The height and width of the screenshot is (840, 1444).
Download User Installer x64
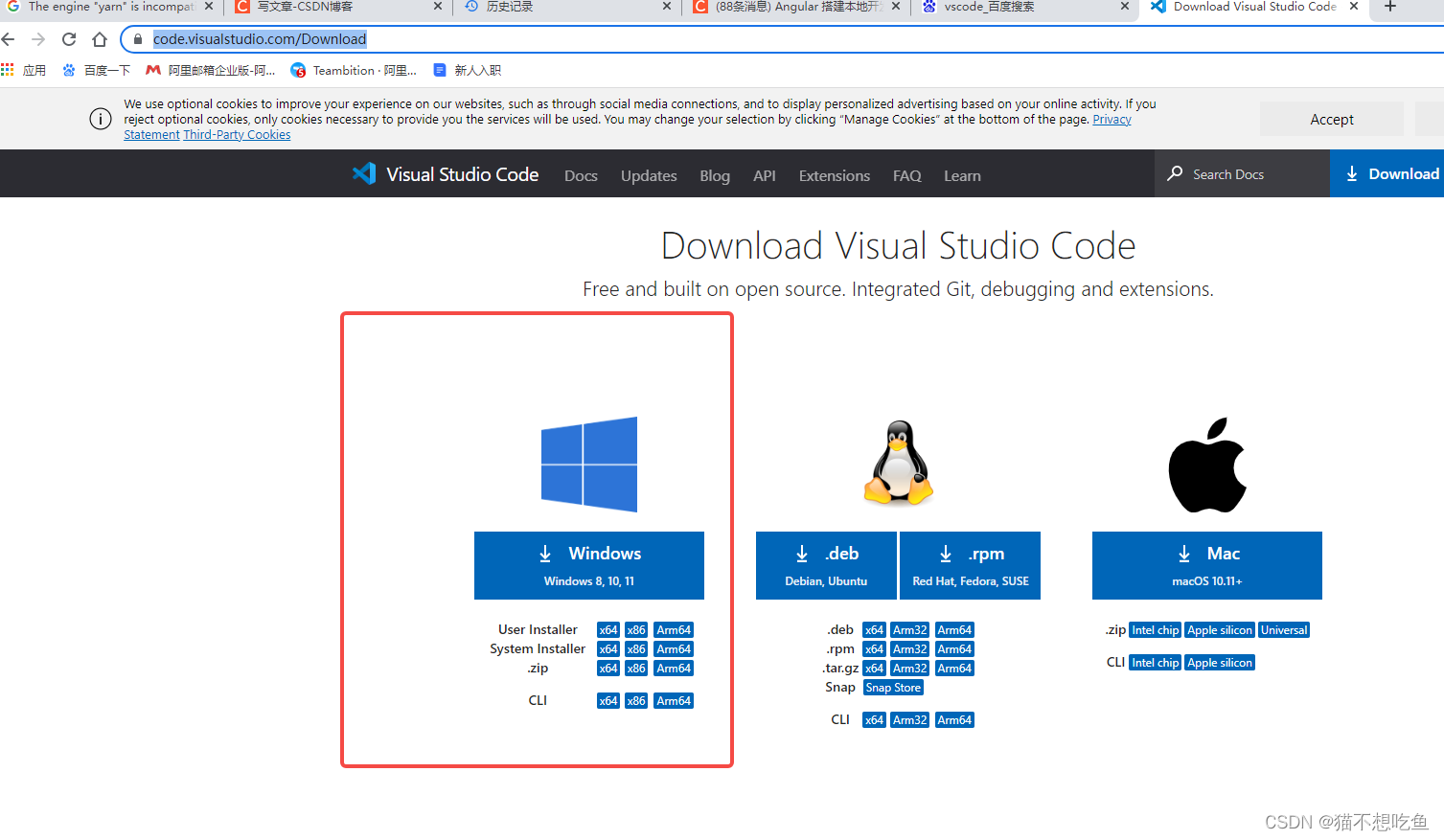tap(608, 630)
